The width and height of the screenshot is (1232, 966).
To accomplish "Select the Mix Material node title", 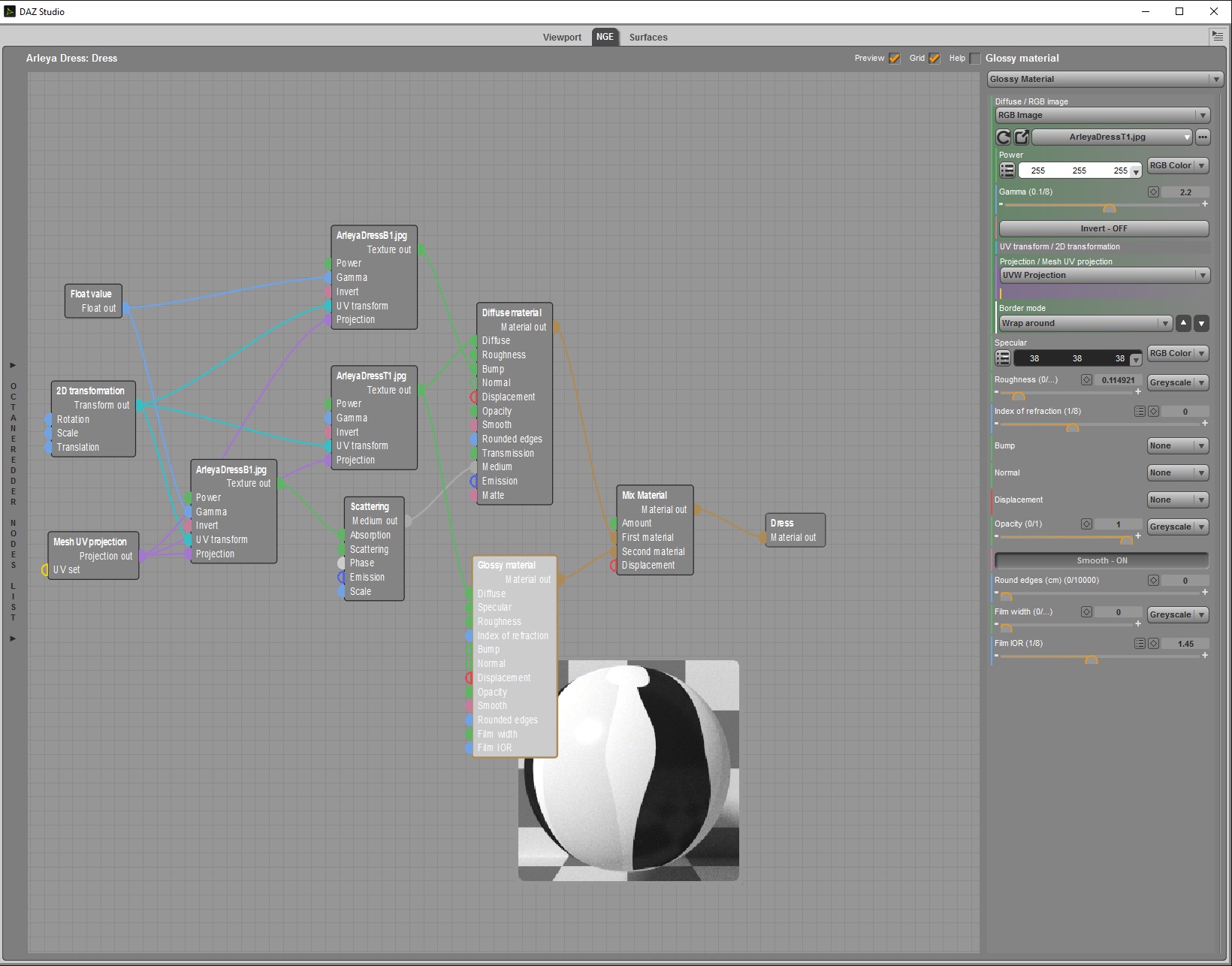I will (x=645, y=495).
